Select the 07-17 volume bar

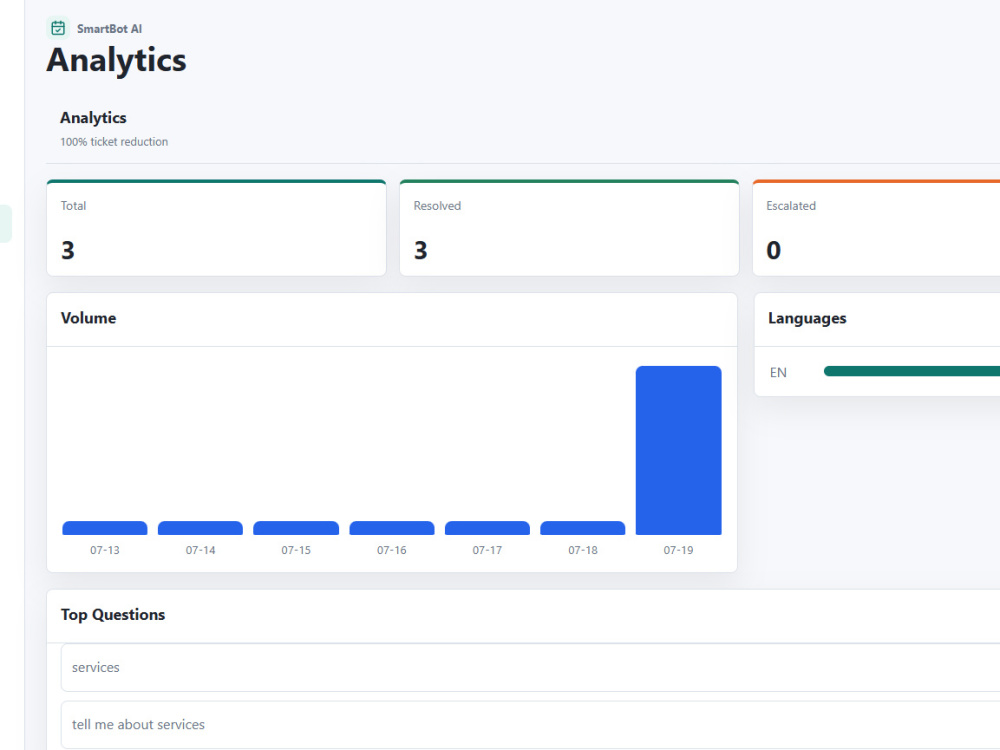[x=487, y=528]
